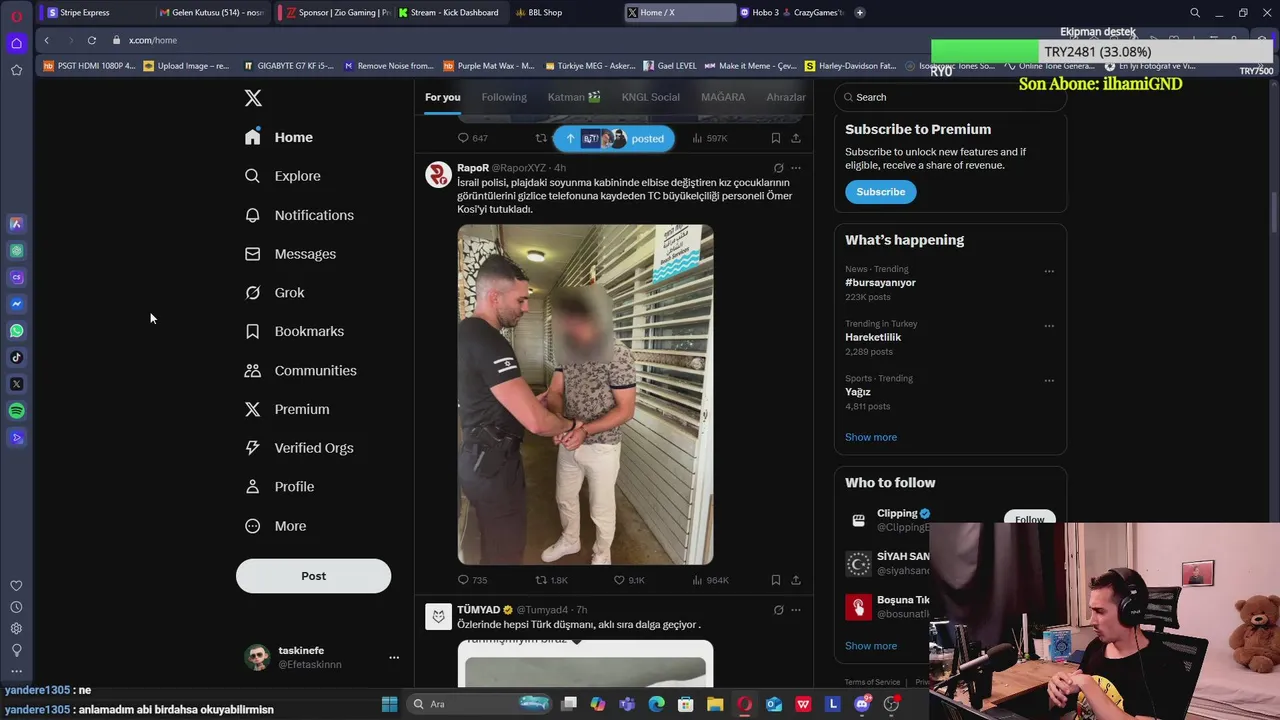The width and height of the screenshot is (1280, 720).
Task: Open Profile in the sidebar
Action: [x=280, y=487]
